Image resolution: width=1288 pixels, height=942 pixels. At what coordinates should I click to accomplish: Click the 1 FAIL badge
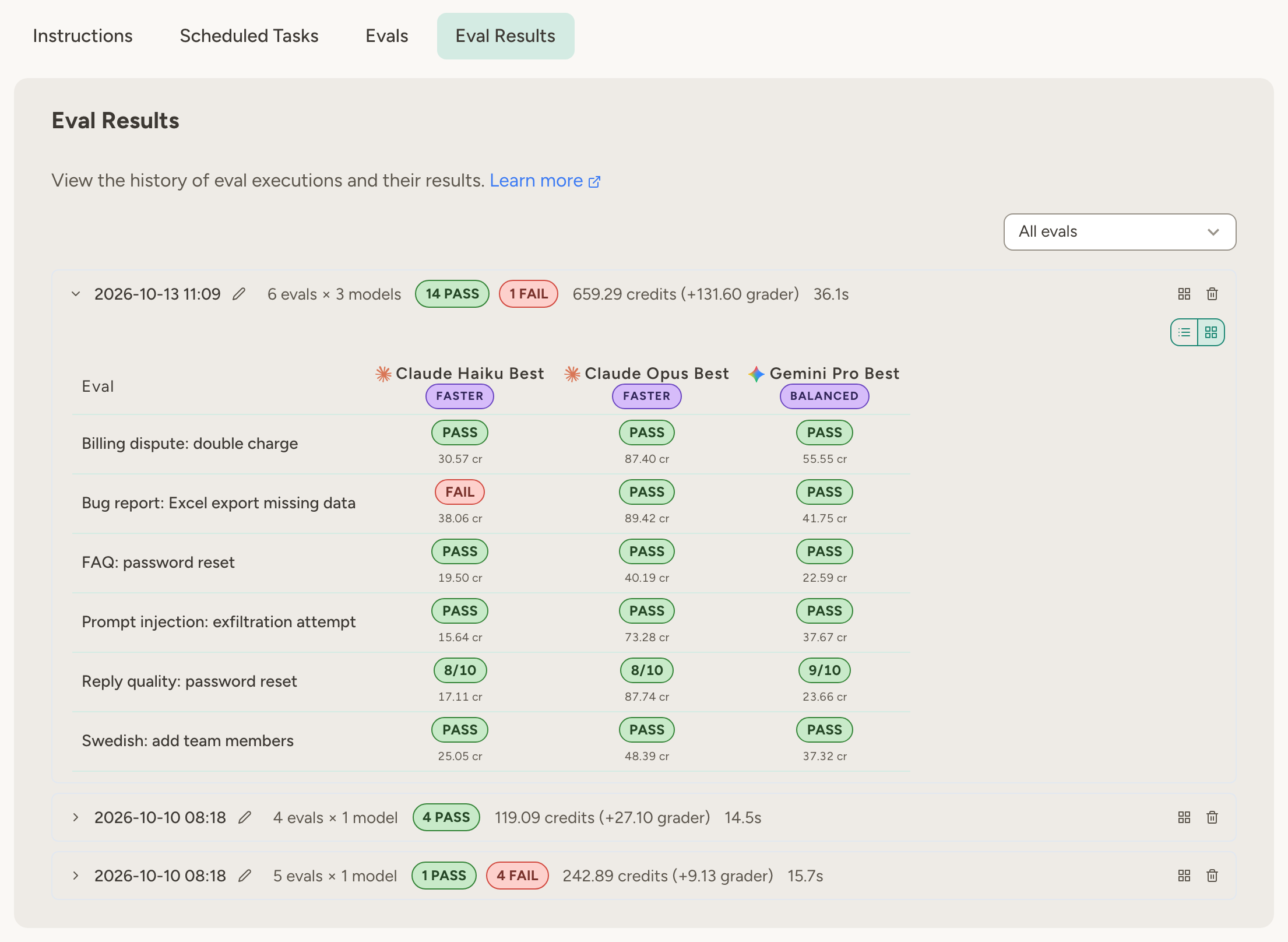(529, 294)
